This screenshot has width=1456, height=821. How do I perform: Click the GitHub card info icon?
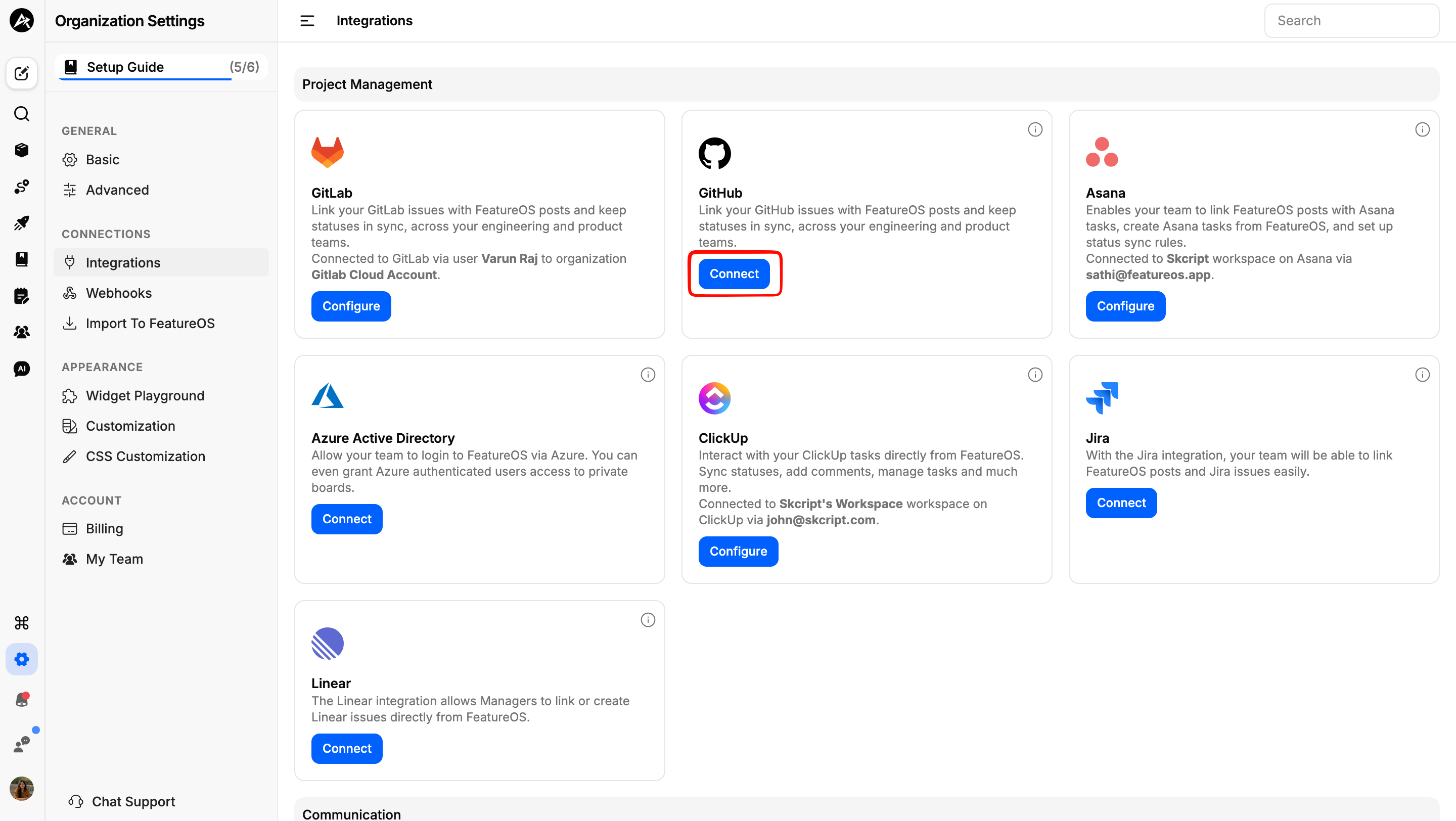1035,129
